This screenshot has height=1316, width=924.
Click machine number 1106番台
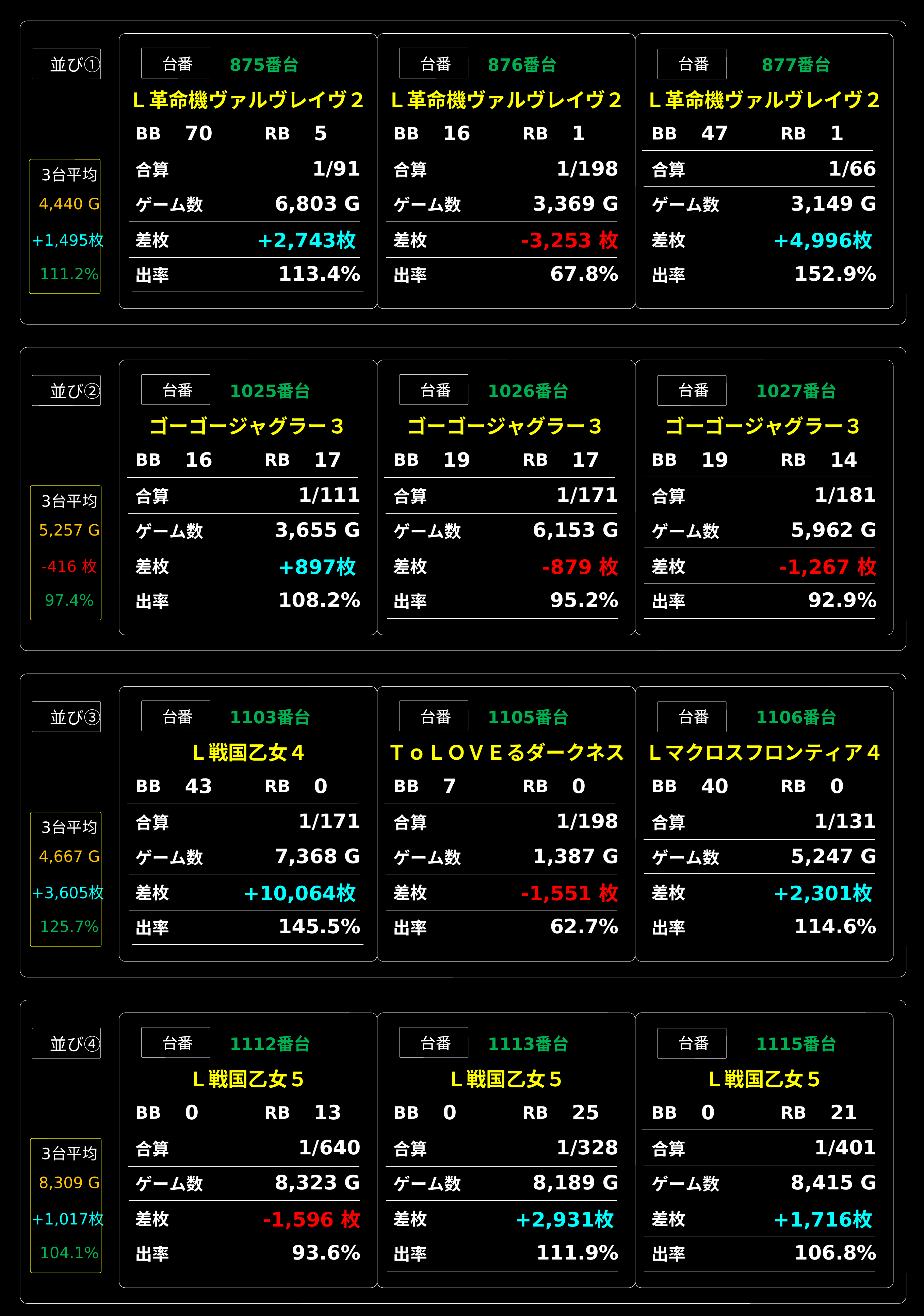pyautogui.click(x=796, y=717)
